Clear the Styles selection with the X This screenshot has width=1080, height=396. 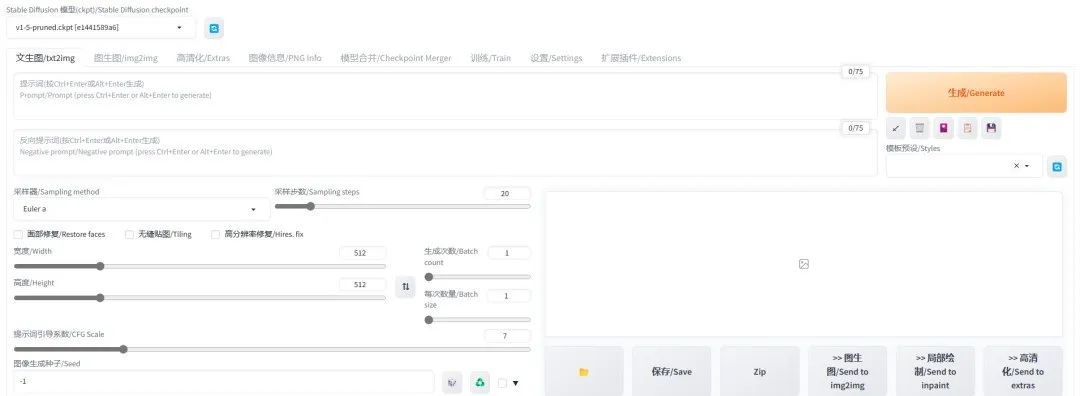click(1016, 166)
